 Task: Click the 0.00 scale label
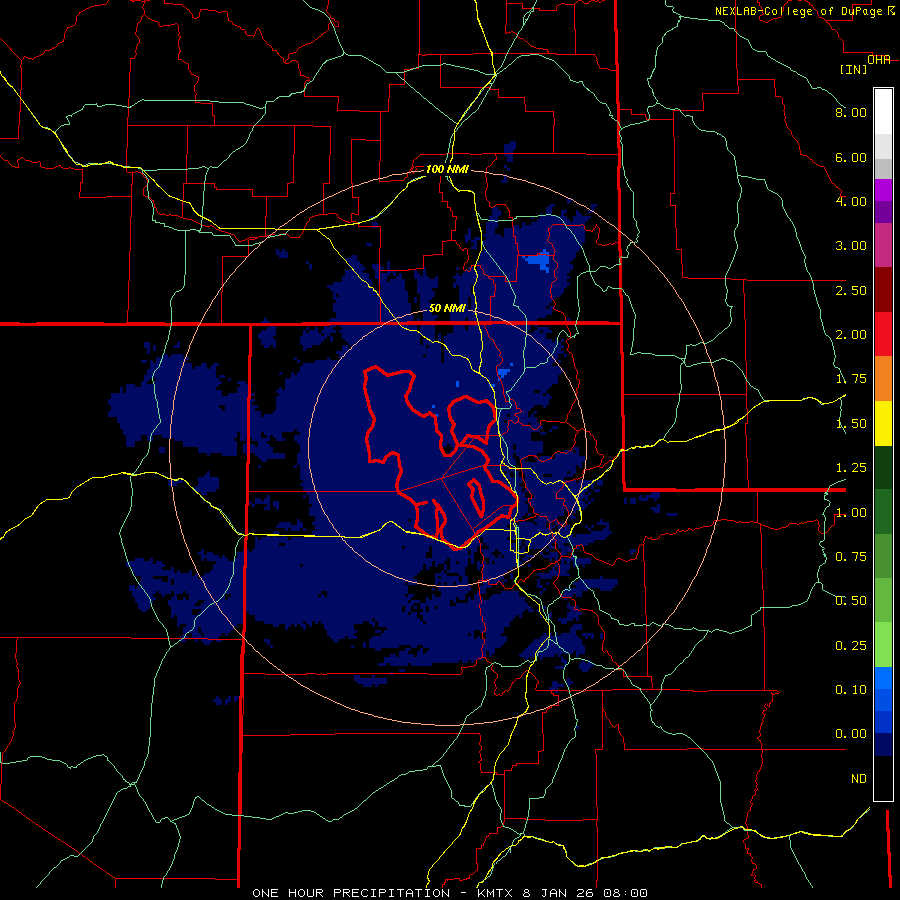pyautogui.click(x=851, y=734)
